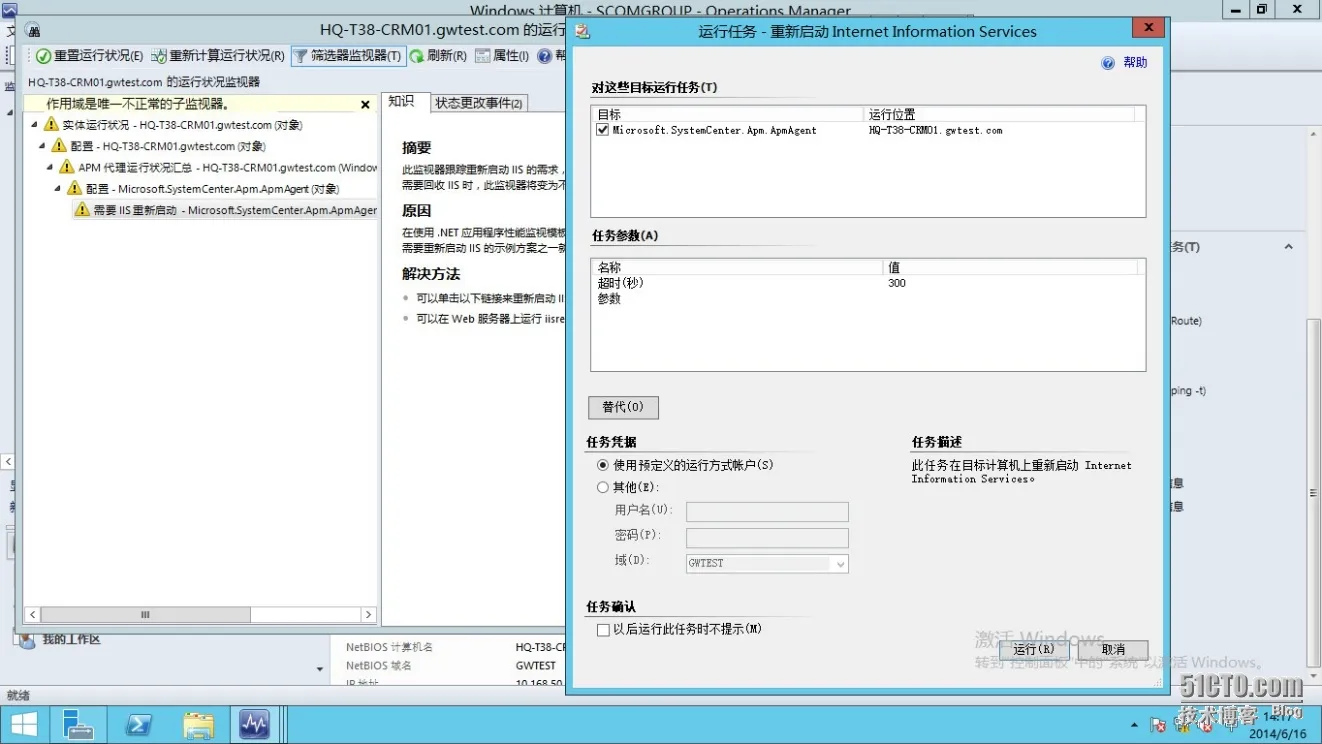The height and width of the screenshot is (744, 1322).
Task: Click the warning icon beside 需要 IIS 重新启动
Action: point(82,210)
